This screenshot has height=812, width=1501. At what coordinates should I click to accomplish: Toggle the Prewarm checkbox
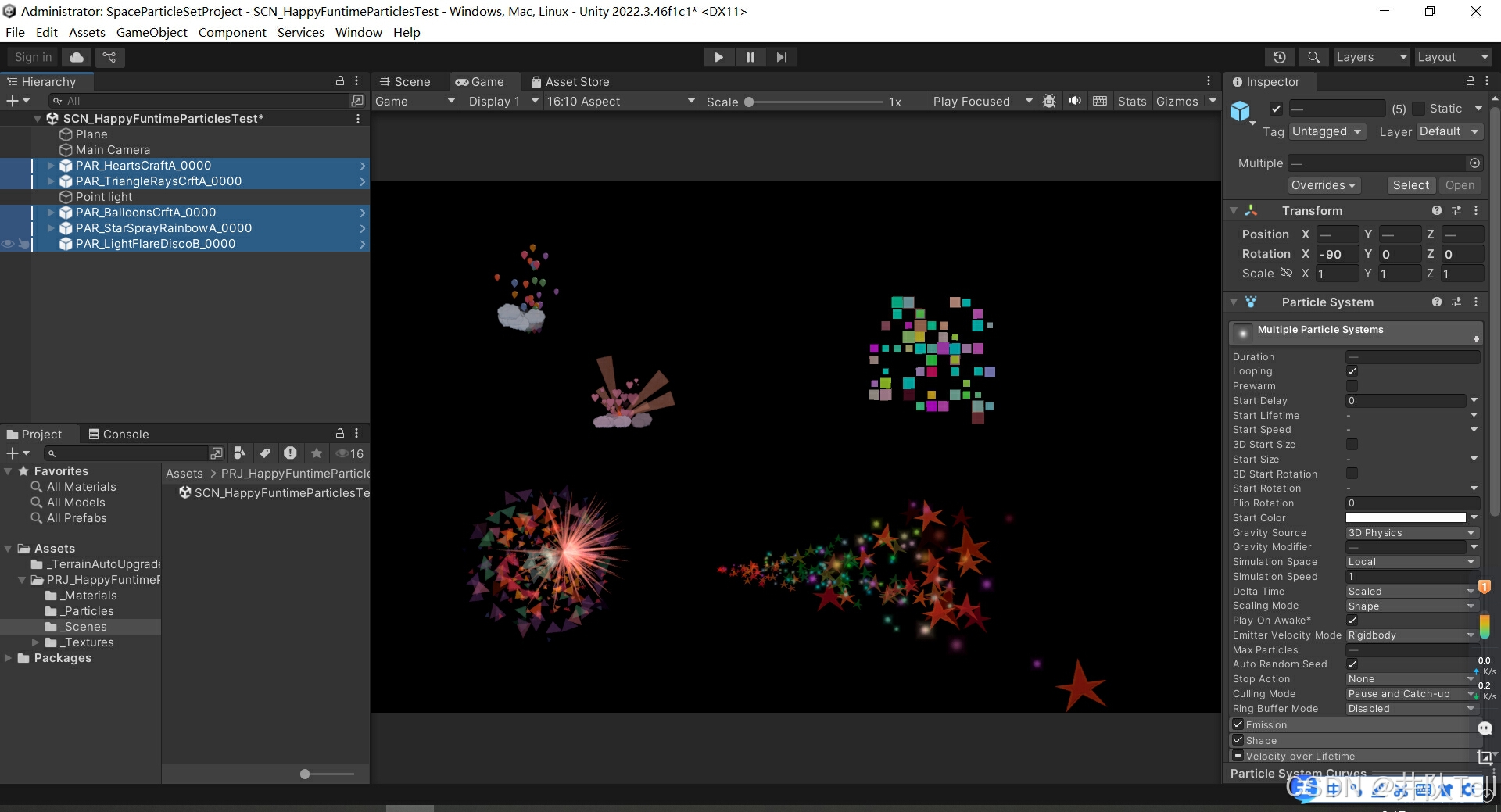point(1352,386)
